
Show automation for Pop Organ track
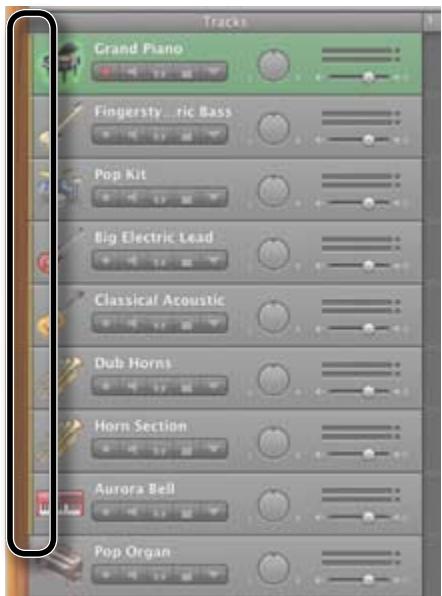(x=214, y=574)
